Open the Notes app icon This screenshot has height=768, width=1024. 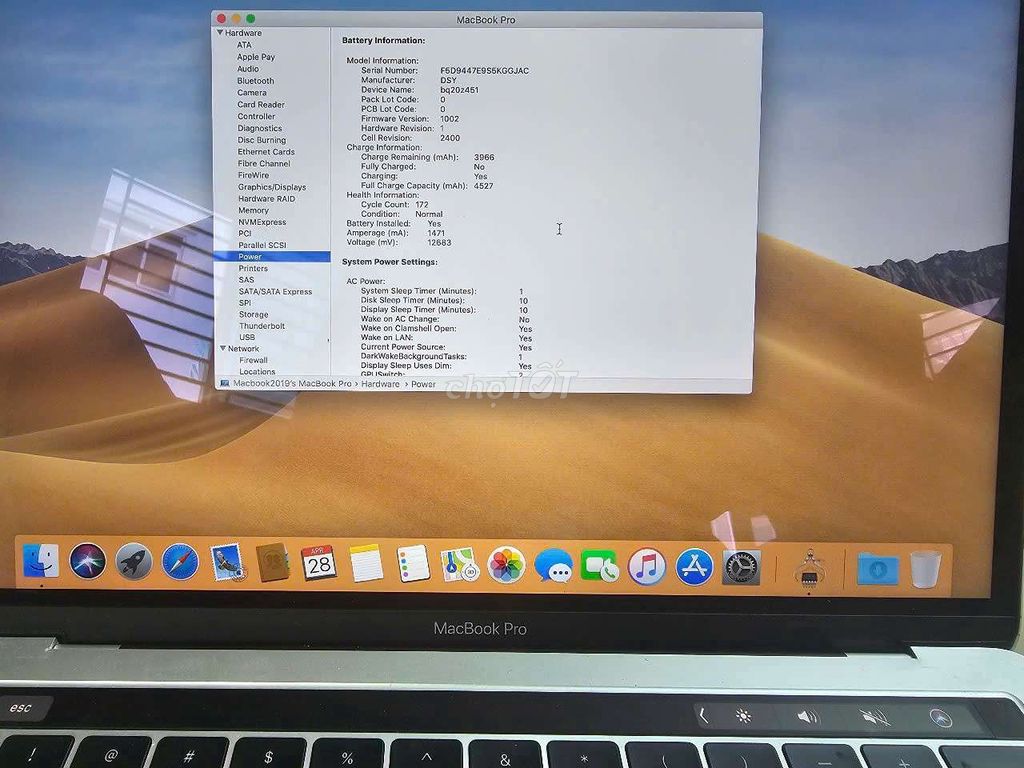(x=366, y=563)
